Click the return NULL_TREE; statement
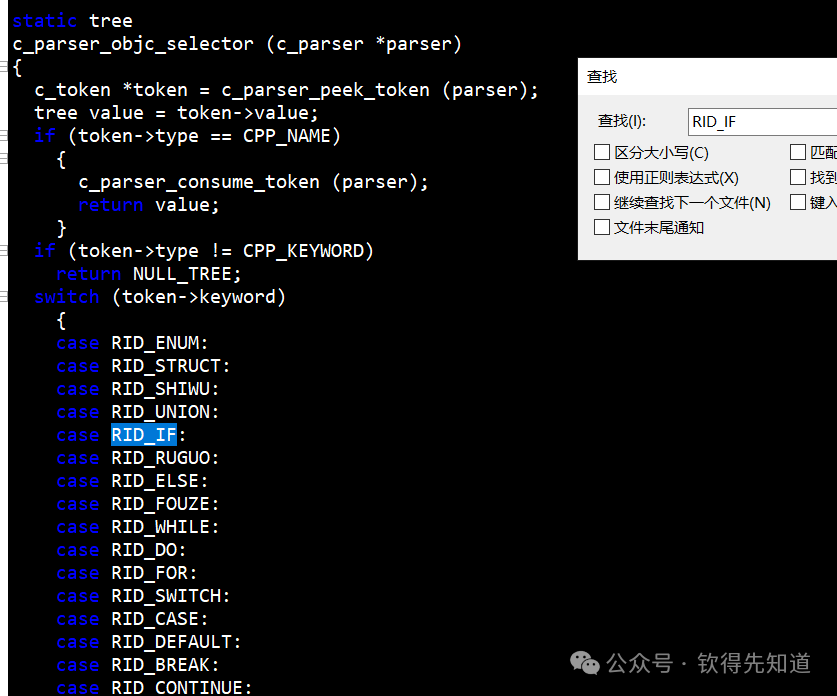The height and width of the screenshot is (696, 837). 147,273
